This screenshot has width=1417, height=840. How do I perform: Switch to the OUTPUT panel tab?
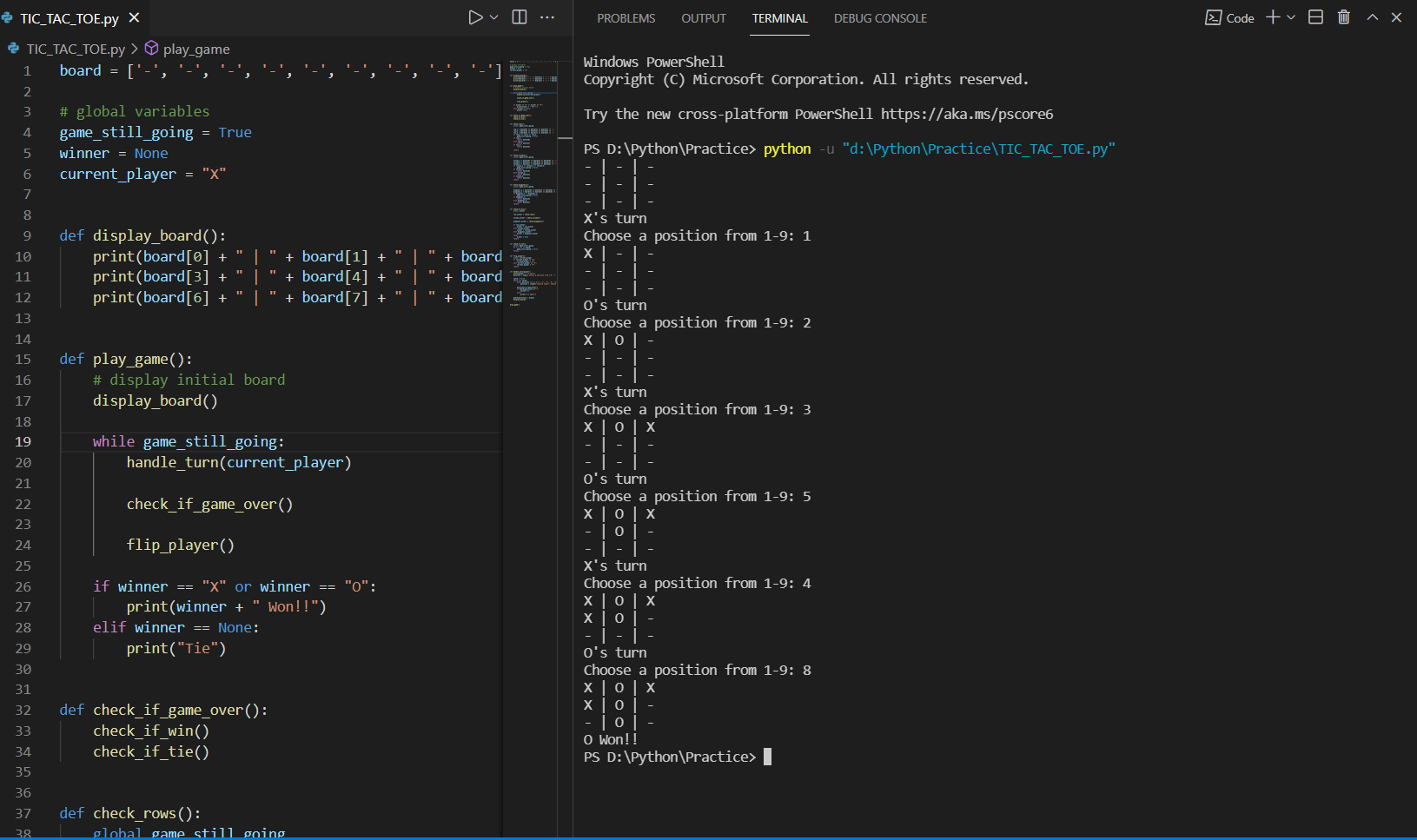click(703, 18)
